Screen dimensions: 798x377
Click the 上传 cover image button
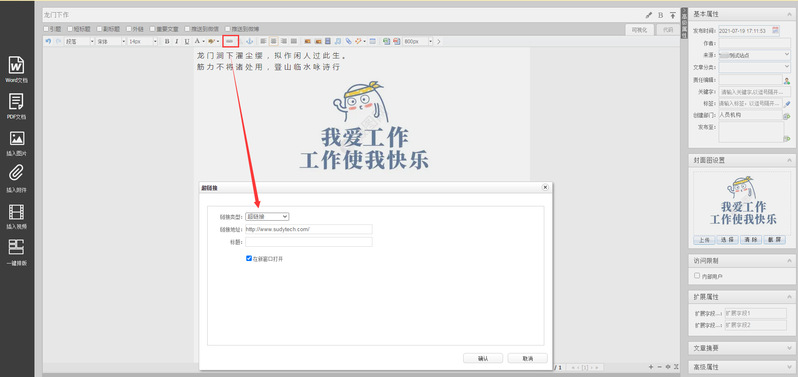tap(704, 240)
